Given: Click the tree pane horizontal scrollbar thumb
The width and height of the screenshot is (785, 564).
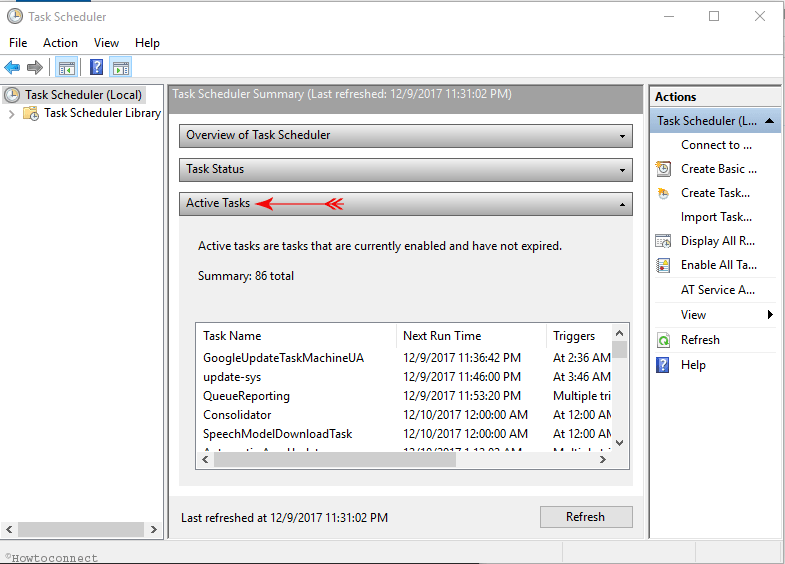Looking at the screenshot, I should (x=81, y=529).
